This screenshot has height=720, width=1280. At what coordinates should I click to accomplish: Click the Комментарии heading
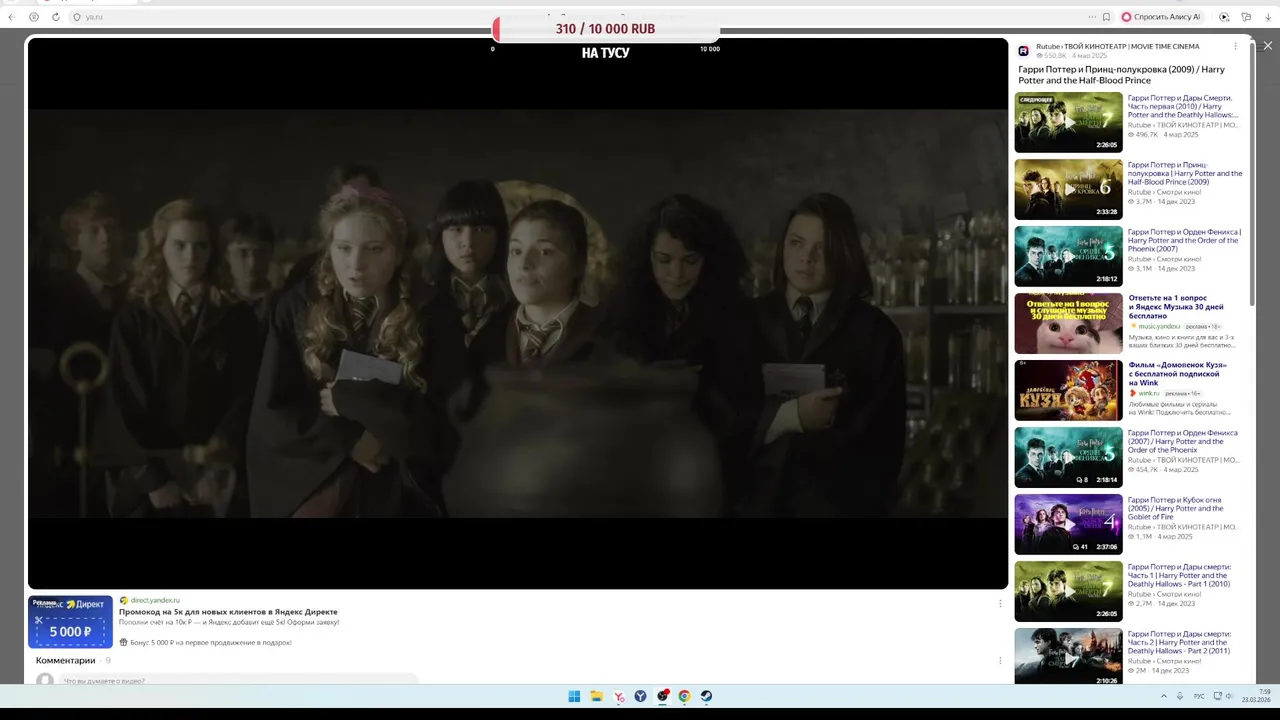pyautogui.click(x=65, y=660)
